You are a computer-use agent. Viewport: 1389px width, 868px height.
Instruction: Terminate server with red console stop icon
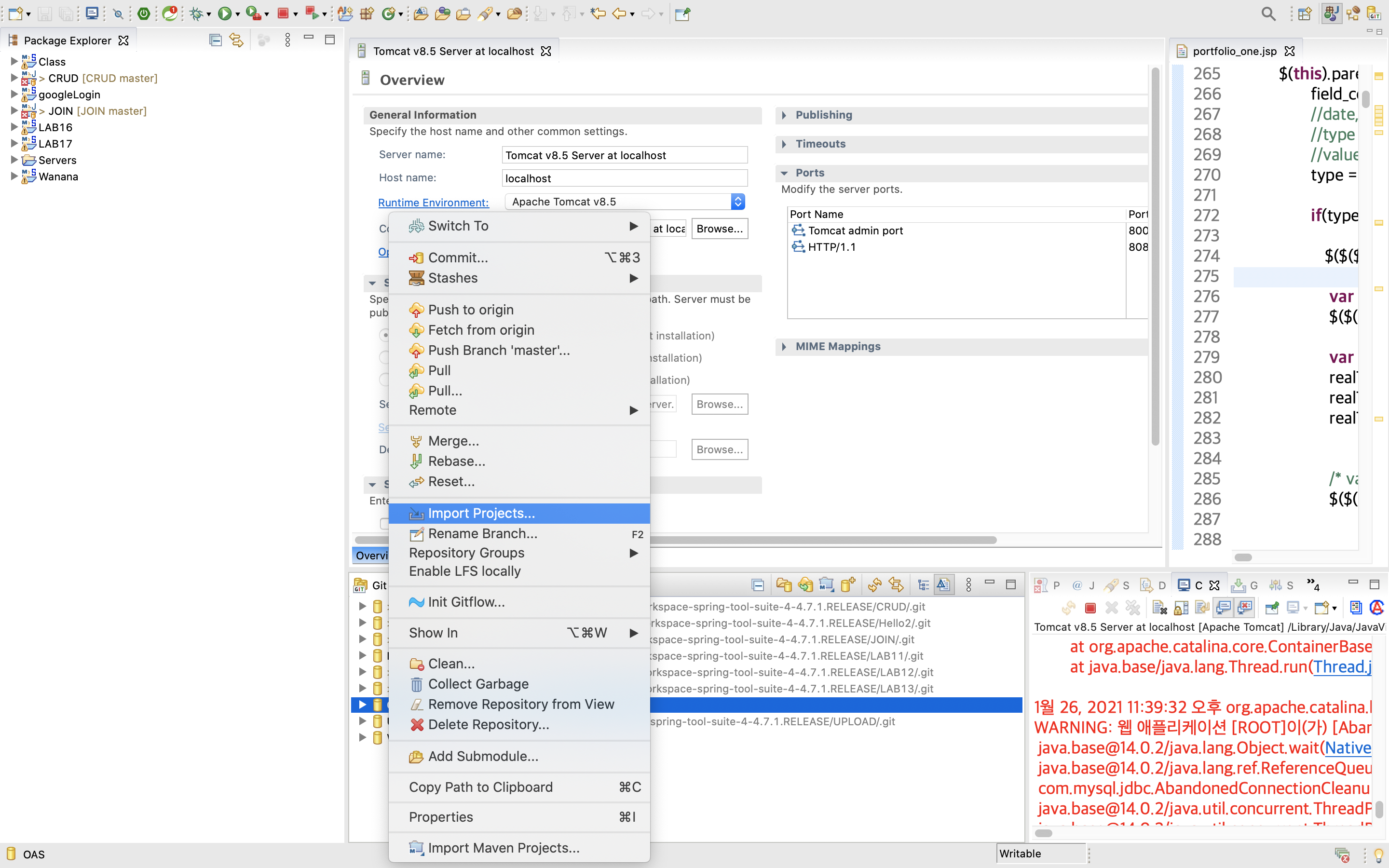[1090, 608]
